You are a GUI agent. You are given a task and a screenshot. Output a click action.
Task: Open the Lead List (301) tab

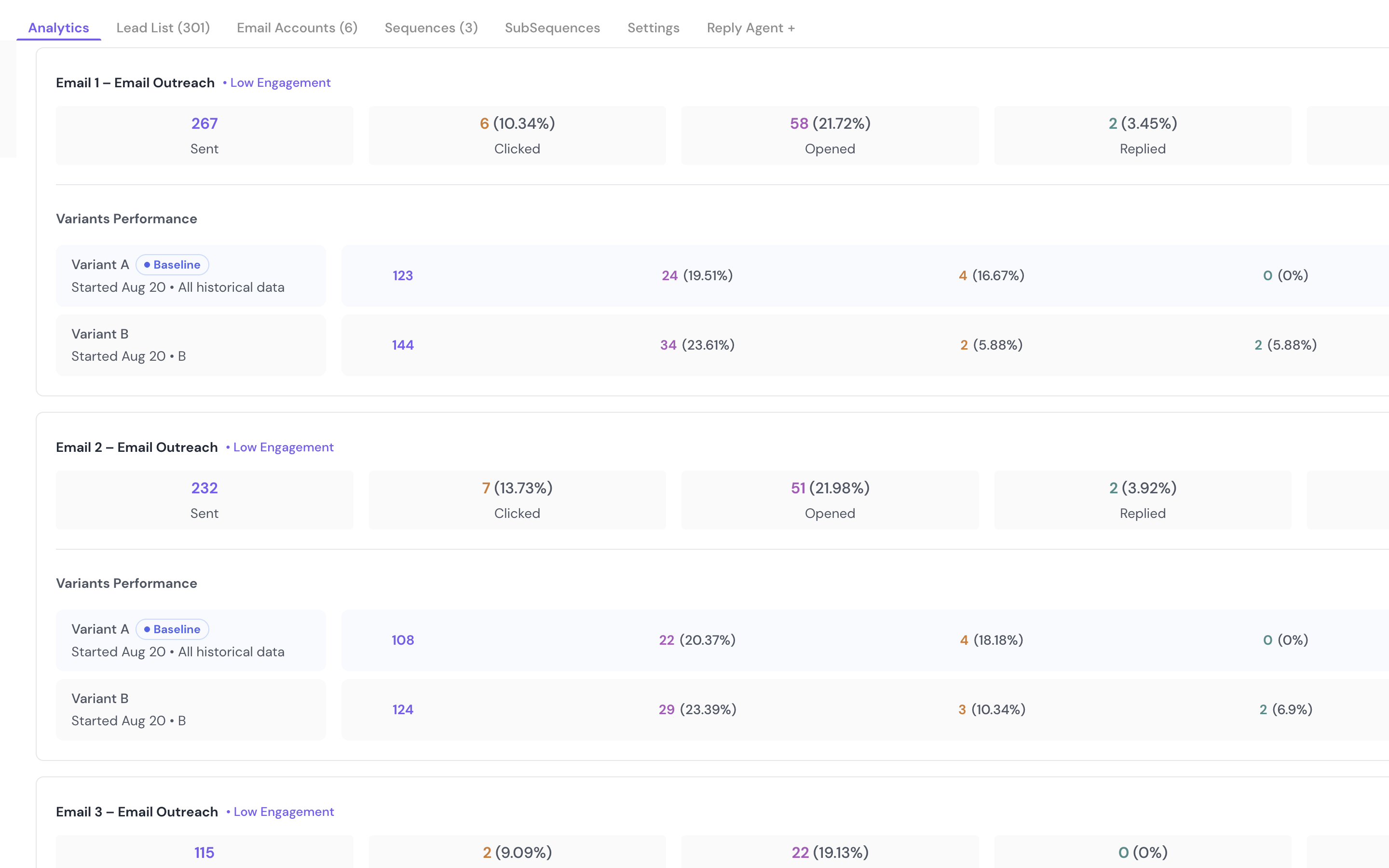163,27
